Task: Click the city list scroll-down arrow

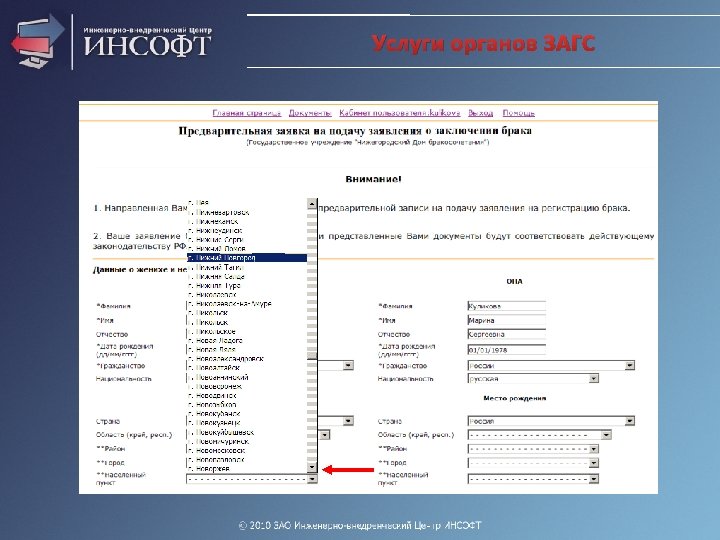Action: (312, 467)
